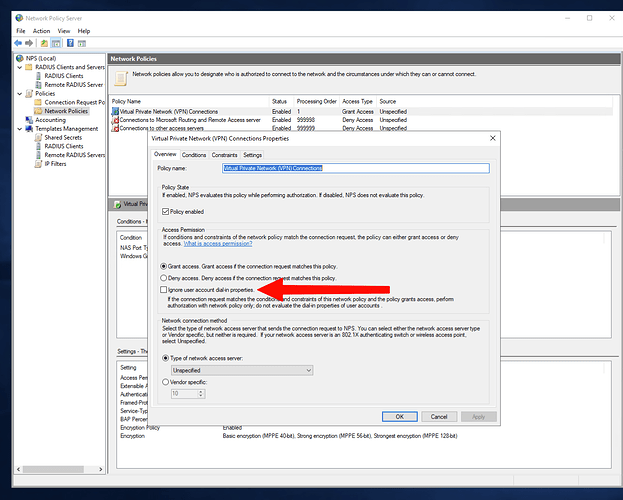Screen dimensions: 623x500
Task: Sort by the Processing Order column header
Action: (x=316, y=101)
